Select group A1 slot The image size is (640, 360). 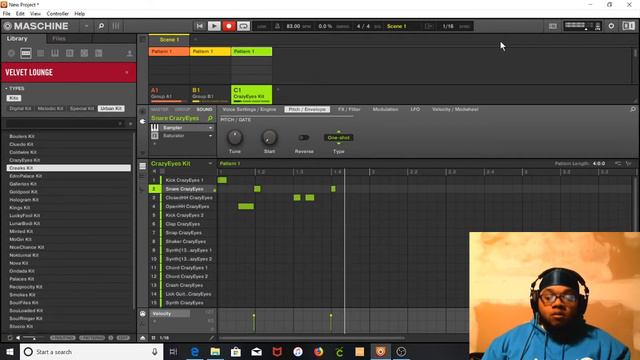[x=169, y=94]
